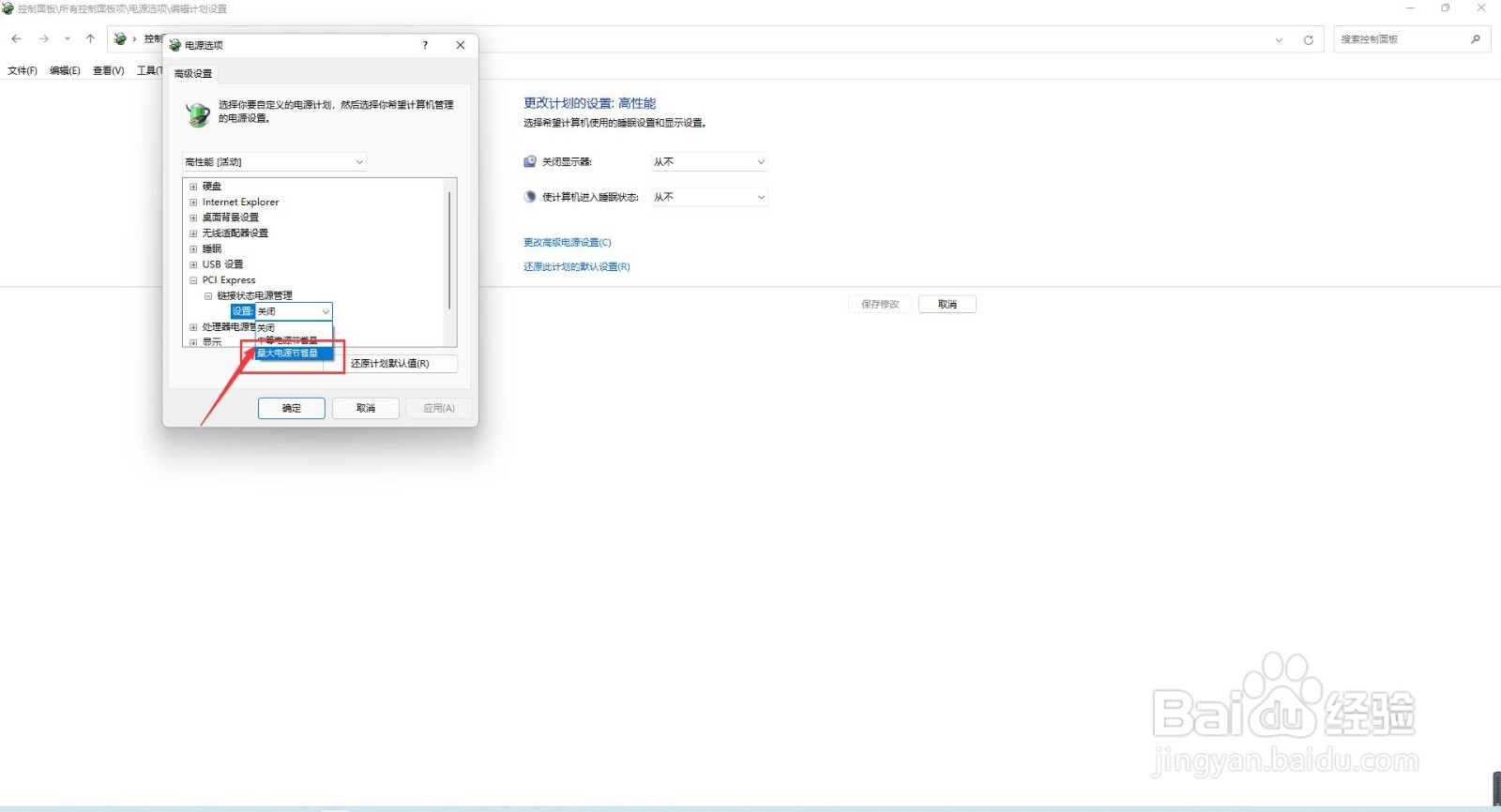The width and height of the screenshot is (1501, 812).
Task: Click the 更改计划的设置: 高性能 heading
Action: click(590, 103)
